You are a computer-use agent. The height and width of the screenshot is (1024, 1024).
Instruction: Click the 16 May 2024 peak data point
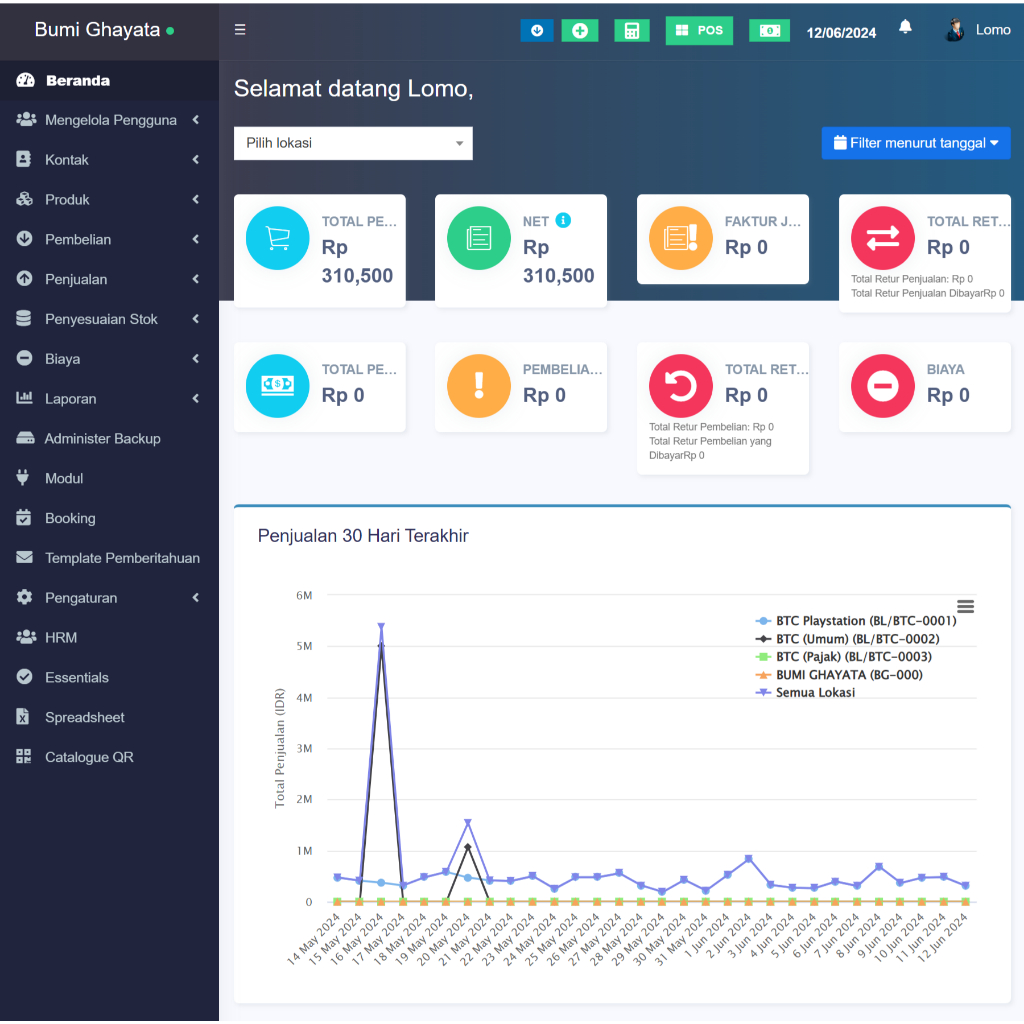[381, 628]
